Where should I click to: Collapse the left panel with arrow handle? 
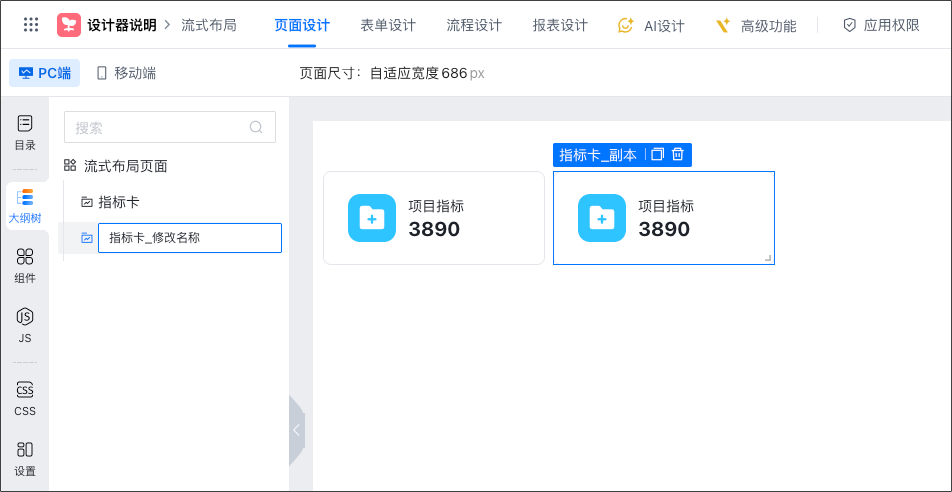pyautogui.click(x=296, y=430)
